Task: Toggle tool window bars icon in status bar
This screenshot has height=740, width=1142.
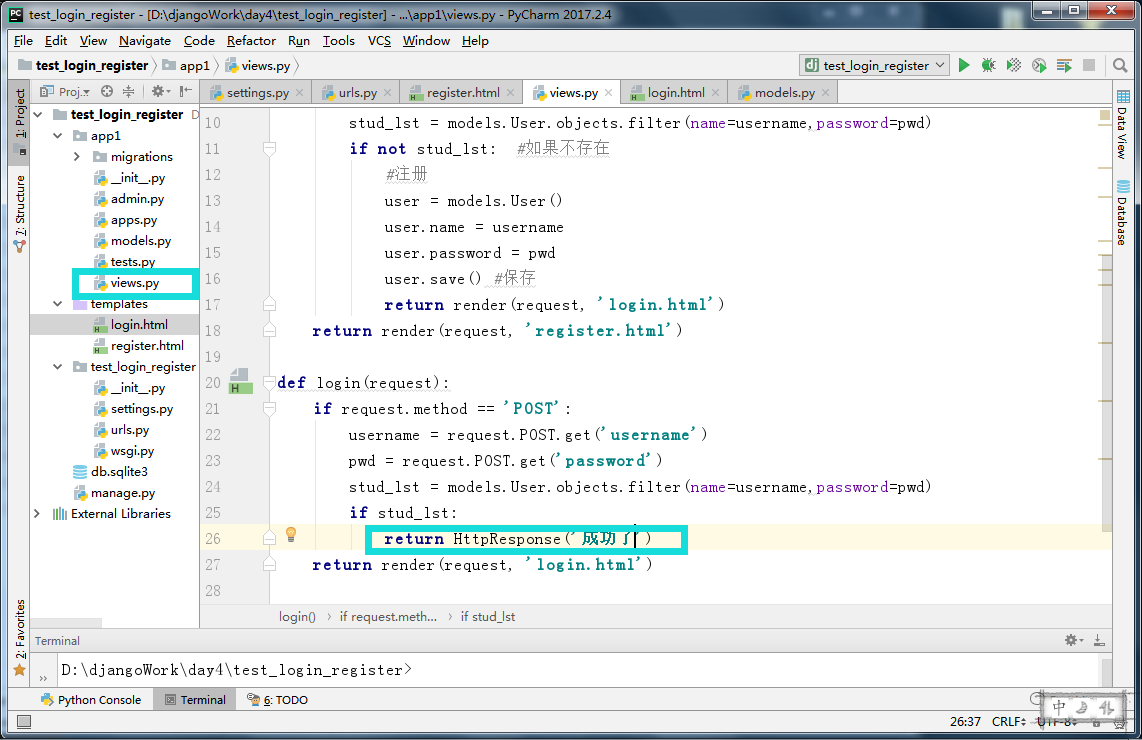Action: [24, 722]
